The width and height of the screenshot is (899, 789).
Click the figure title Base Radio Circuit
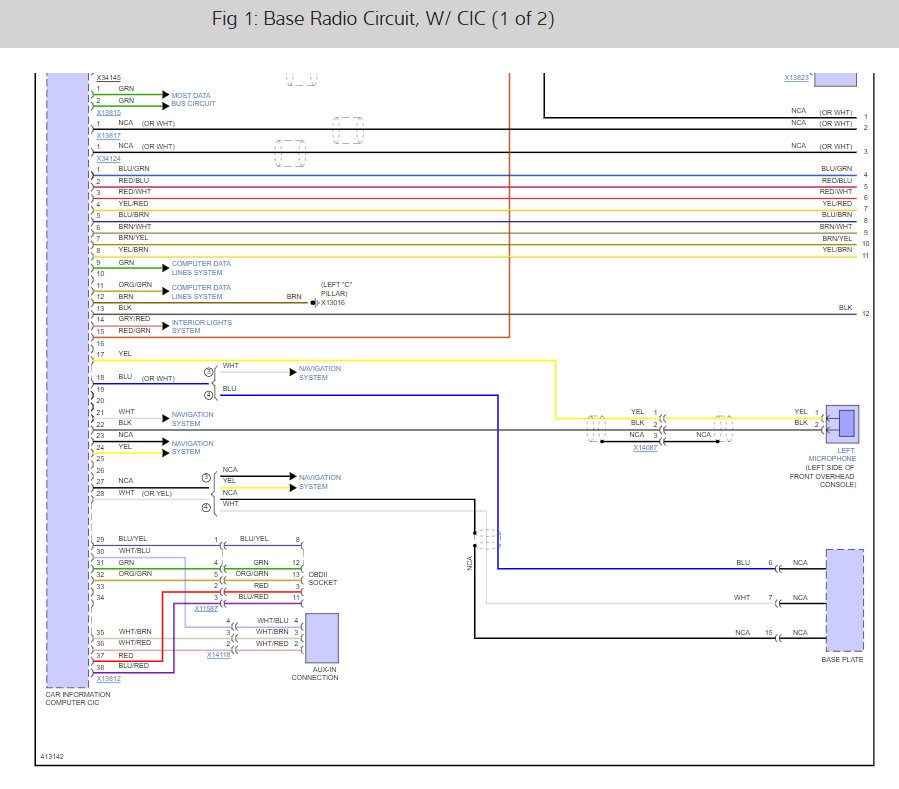click(x=383, y=19)
